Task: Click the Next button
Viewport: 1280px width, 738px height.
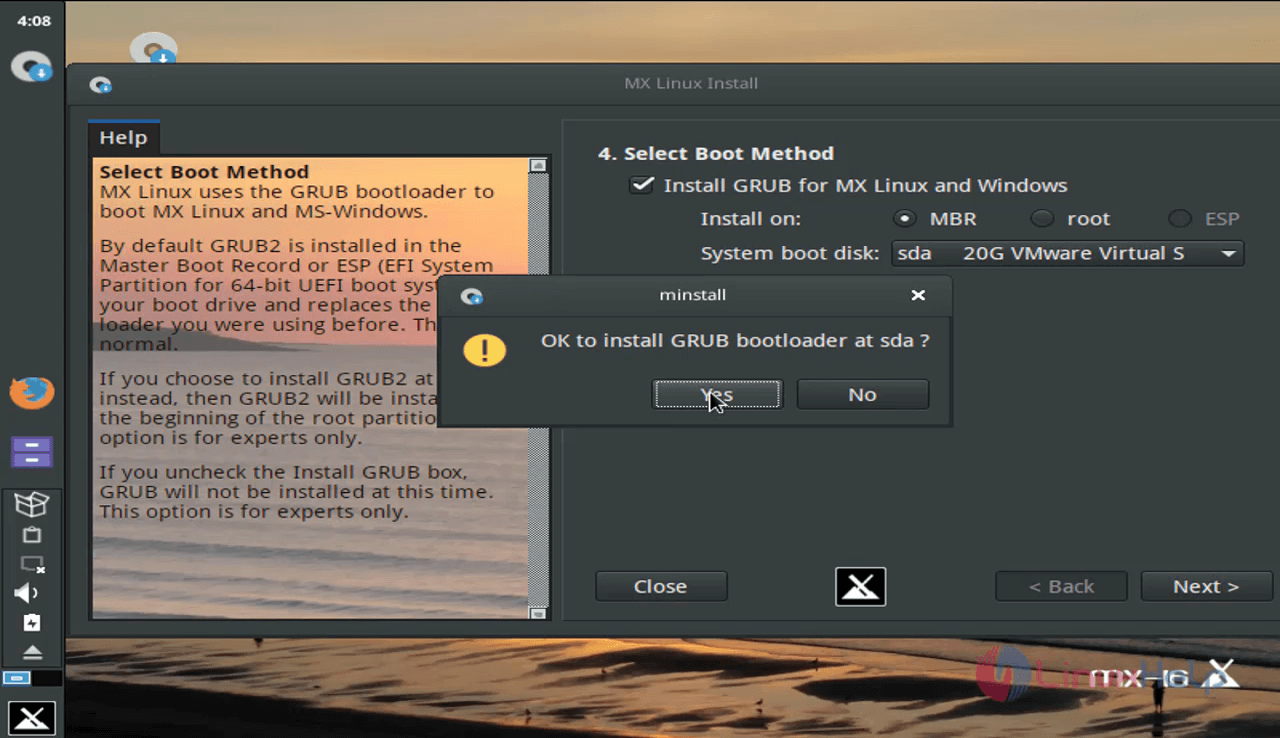Action: click(1205, 586)
